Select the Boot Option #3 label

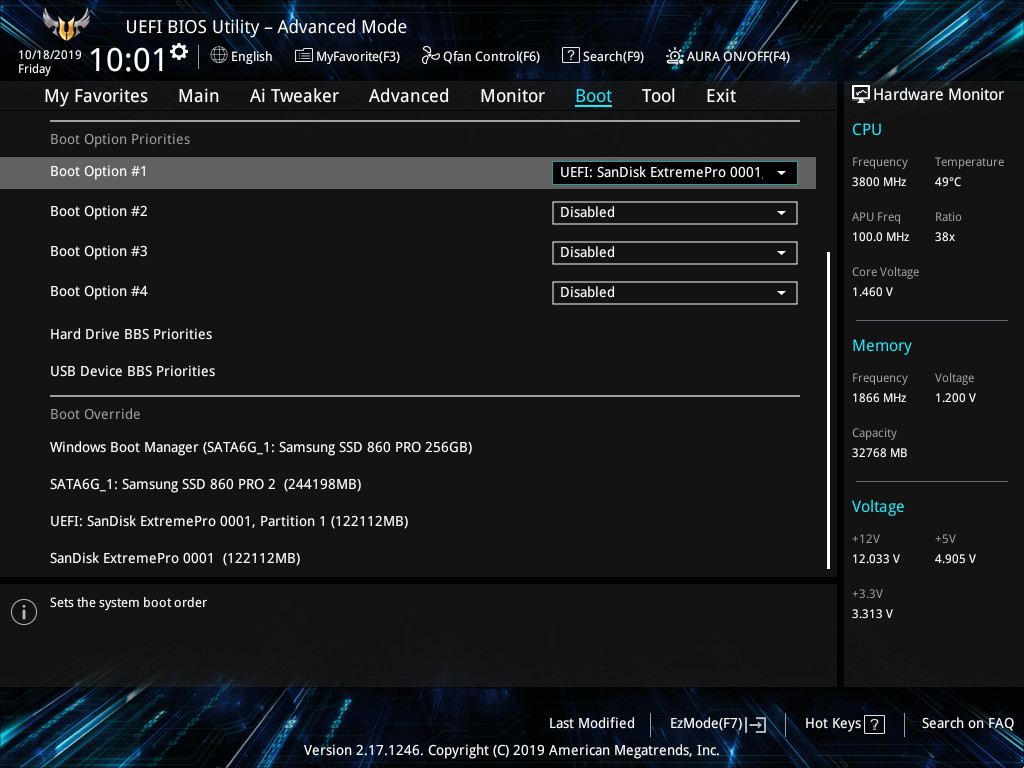99,251
